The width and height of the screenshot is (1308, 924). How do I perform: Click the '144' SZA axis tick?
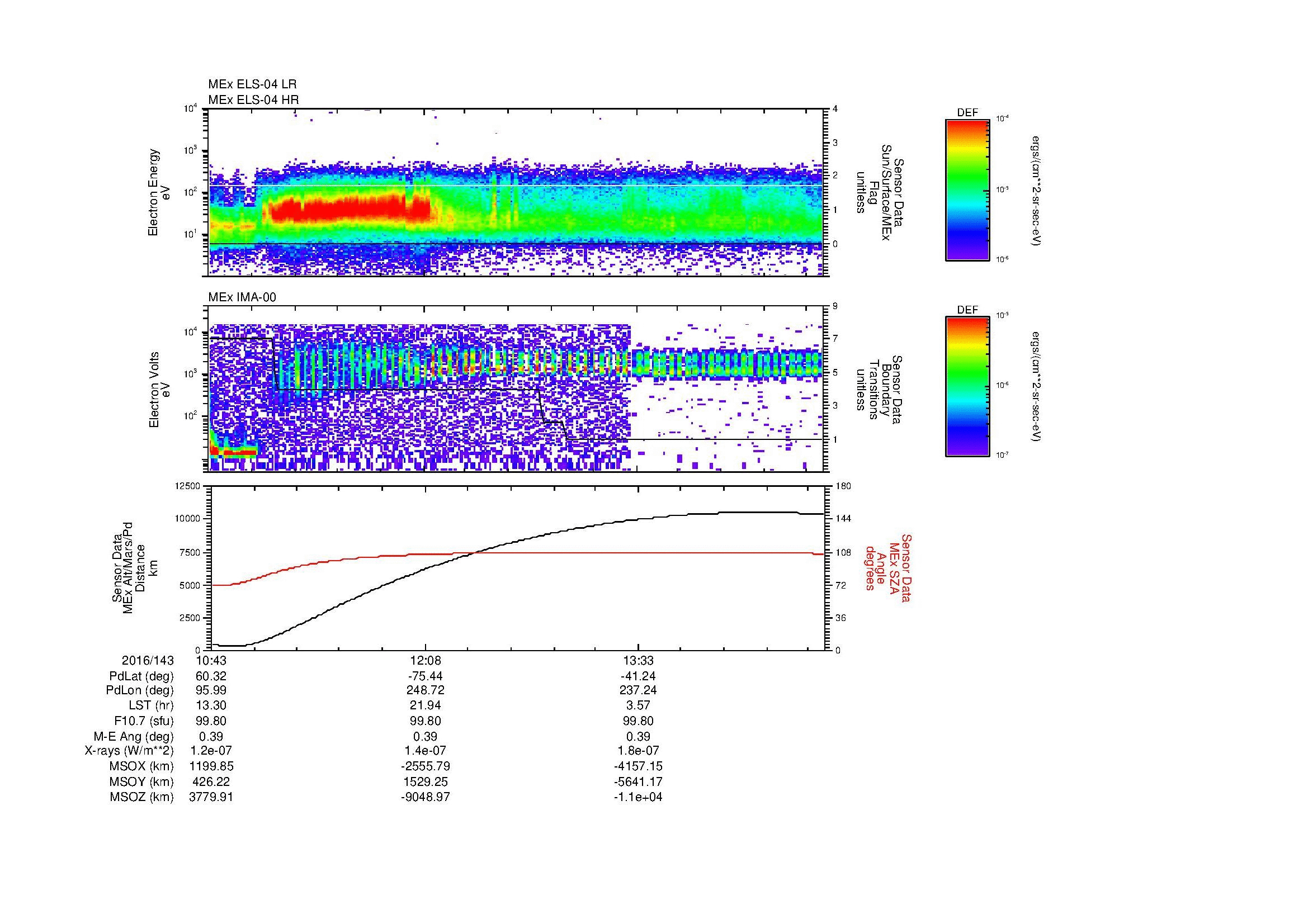[x=843, y=519]
